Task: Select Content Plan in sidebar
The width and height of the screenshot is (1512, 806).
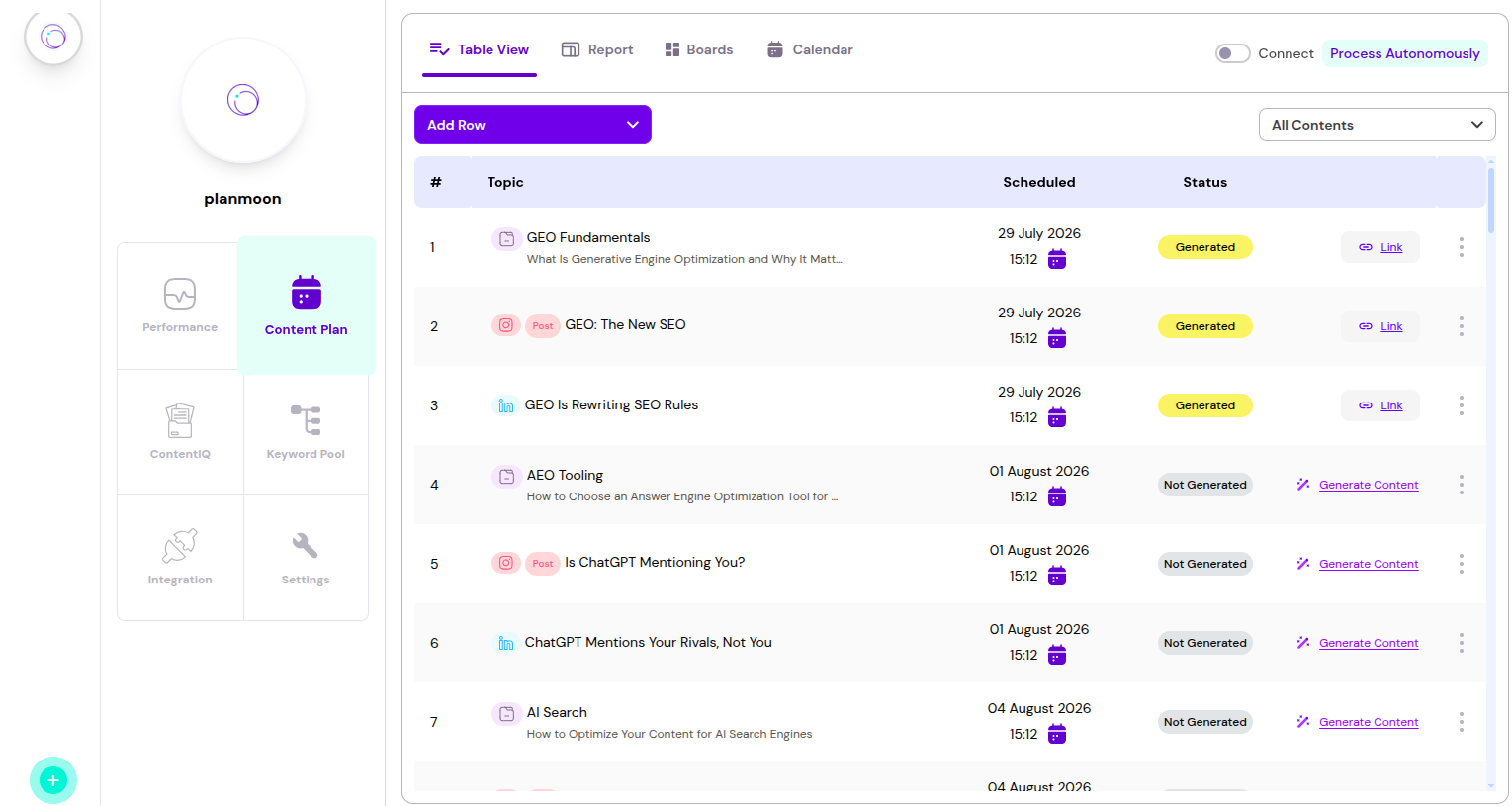Action: click(307, 306)
